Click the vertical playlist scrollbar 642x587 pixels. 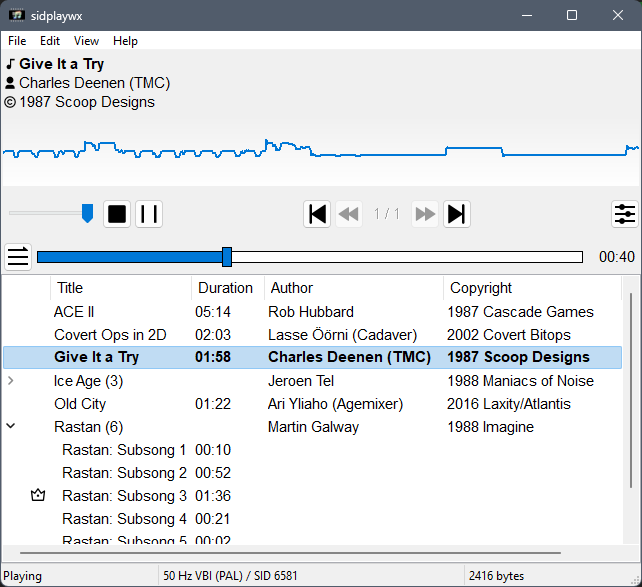pyautogui.click(x=631, y=390)
